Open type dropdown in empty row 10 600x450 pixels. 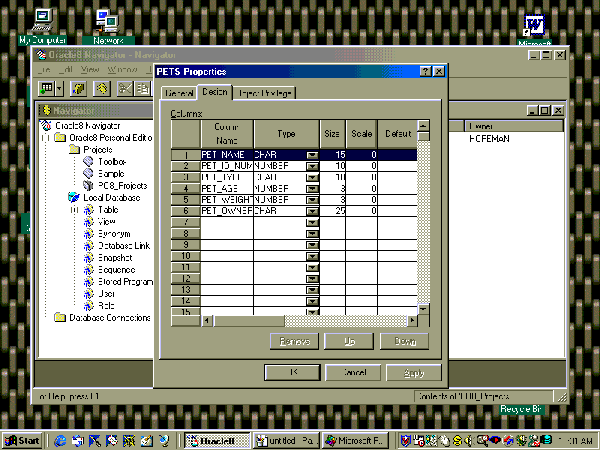click(x=313, y=256)
